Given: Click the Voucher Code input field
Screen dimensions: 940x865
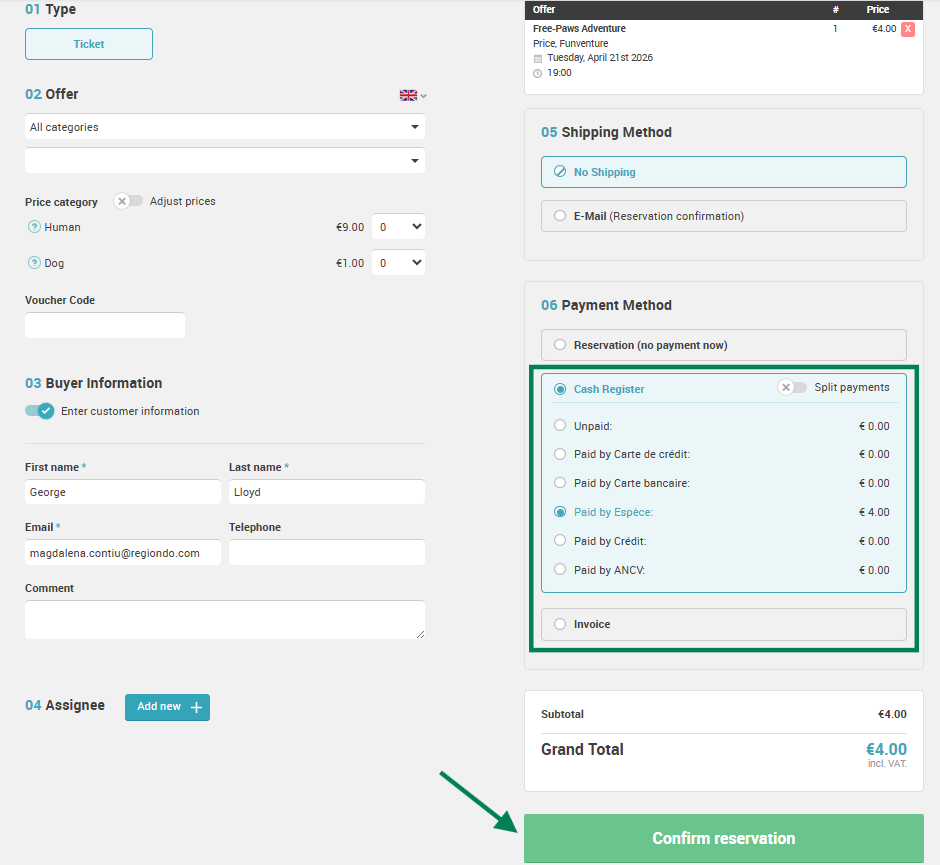Looking at the screenshot, I should point(105,325).
